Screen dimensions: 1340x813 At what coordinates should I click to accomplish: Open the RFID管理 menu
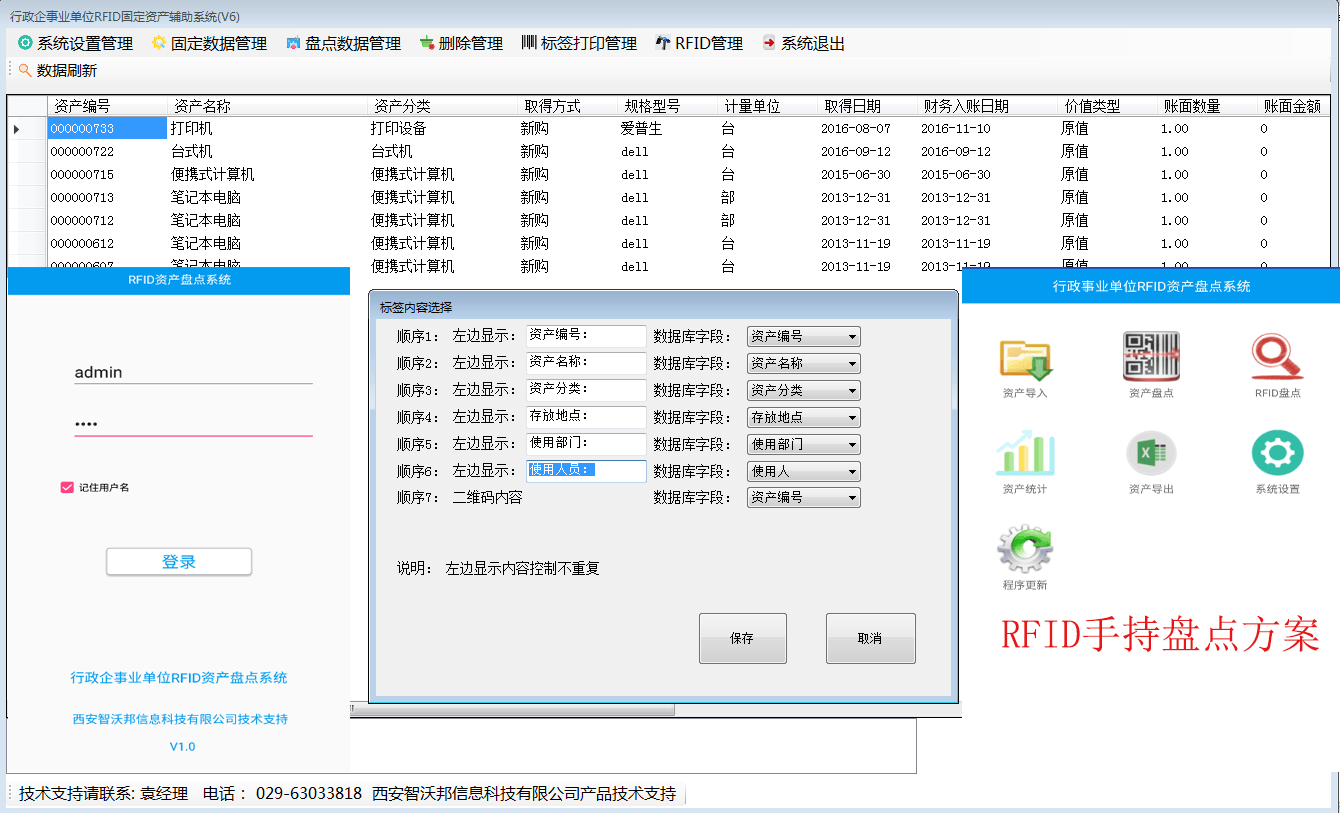pos(699,43)
